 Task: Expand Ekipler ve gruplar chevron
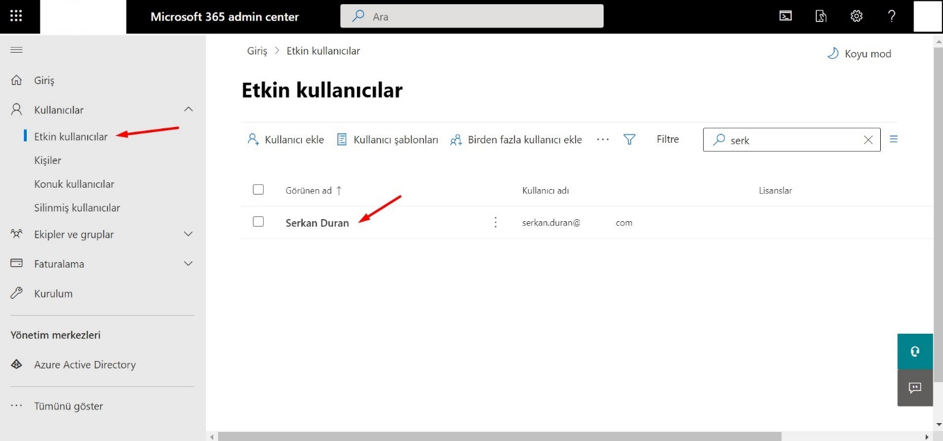tap(188, 234)
